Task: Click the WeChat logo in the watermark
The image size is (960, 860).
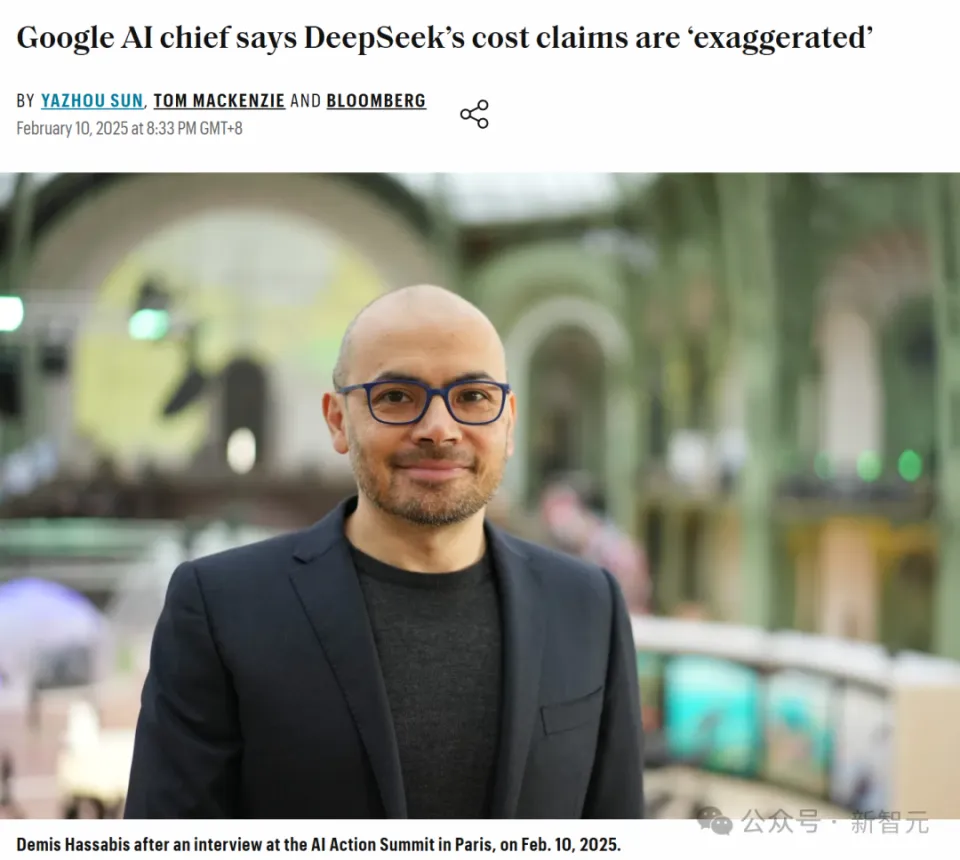Action: coord(714,820)
